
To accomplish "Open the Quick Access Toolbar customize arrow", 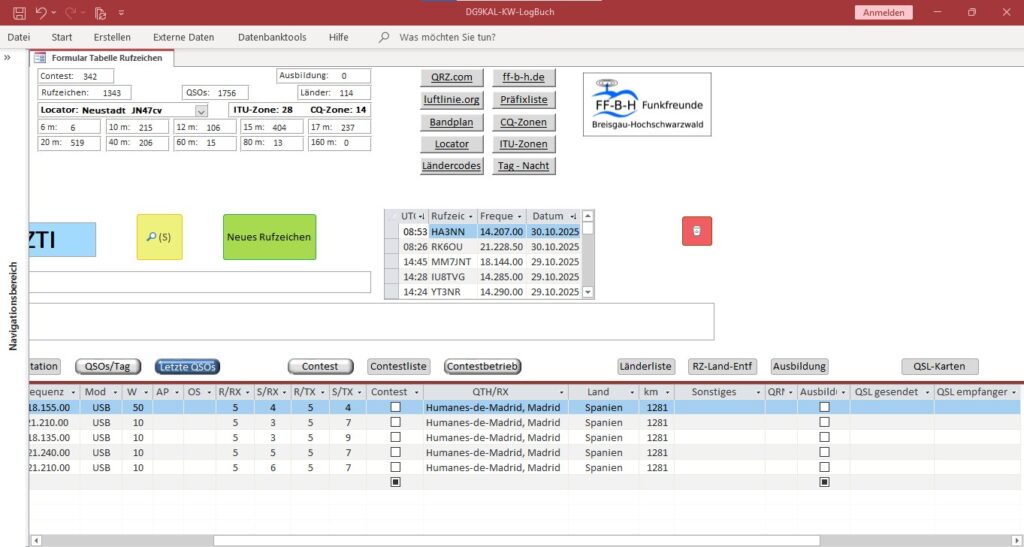I will coord(122,13).
